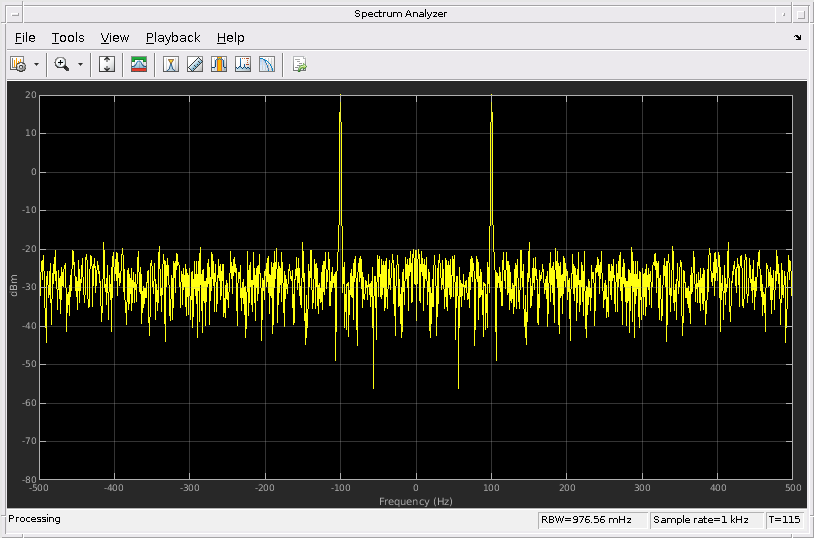Click the RBW status bar field
814x538 pixels.
[591, 520]
